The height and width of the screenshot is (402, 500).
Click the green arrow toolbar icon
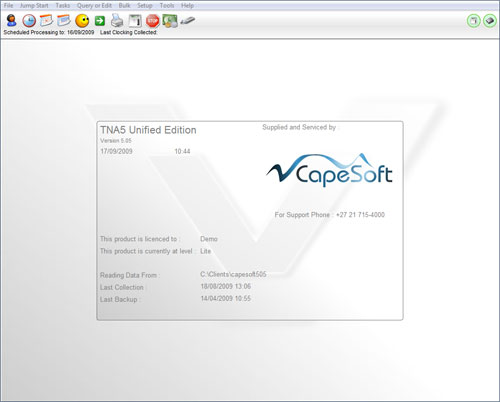coord(100,21)
